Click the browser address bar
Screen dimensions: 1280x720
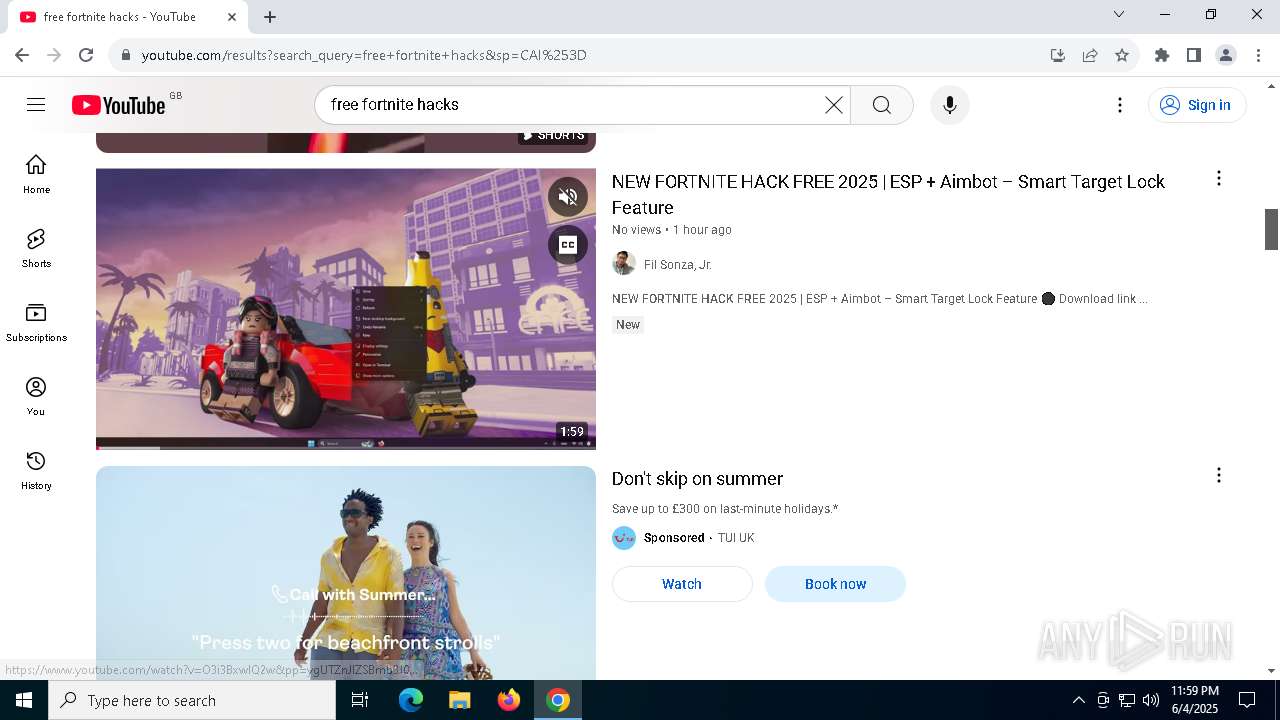point(590,55)
